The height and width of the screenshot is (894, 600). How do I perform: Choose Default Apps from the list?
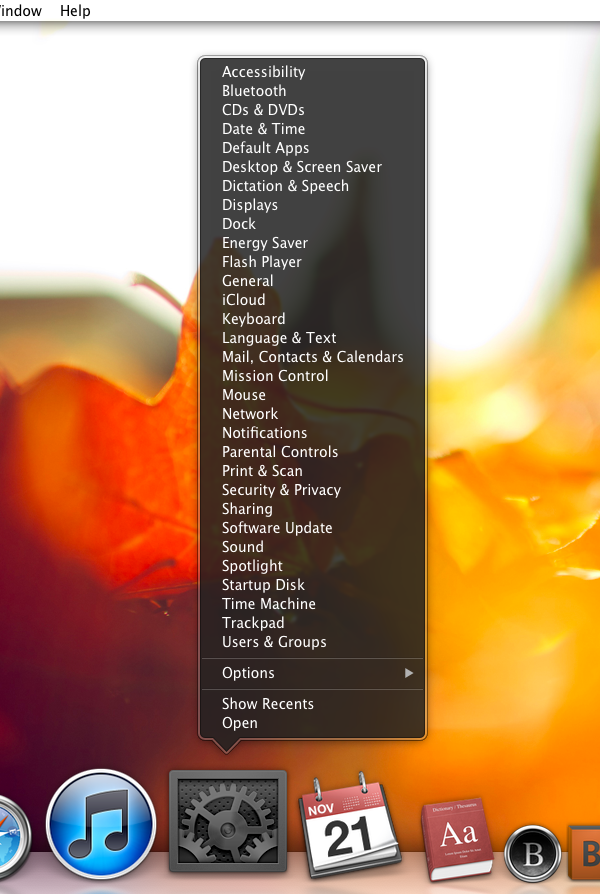pos(265,148)
